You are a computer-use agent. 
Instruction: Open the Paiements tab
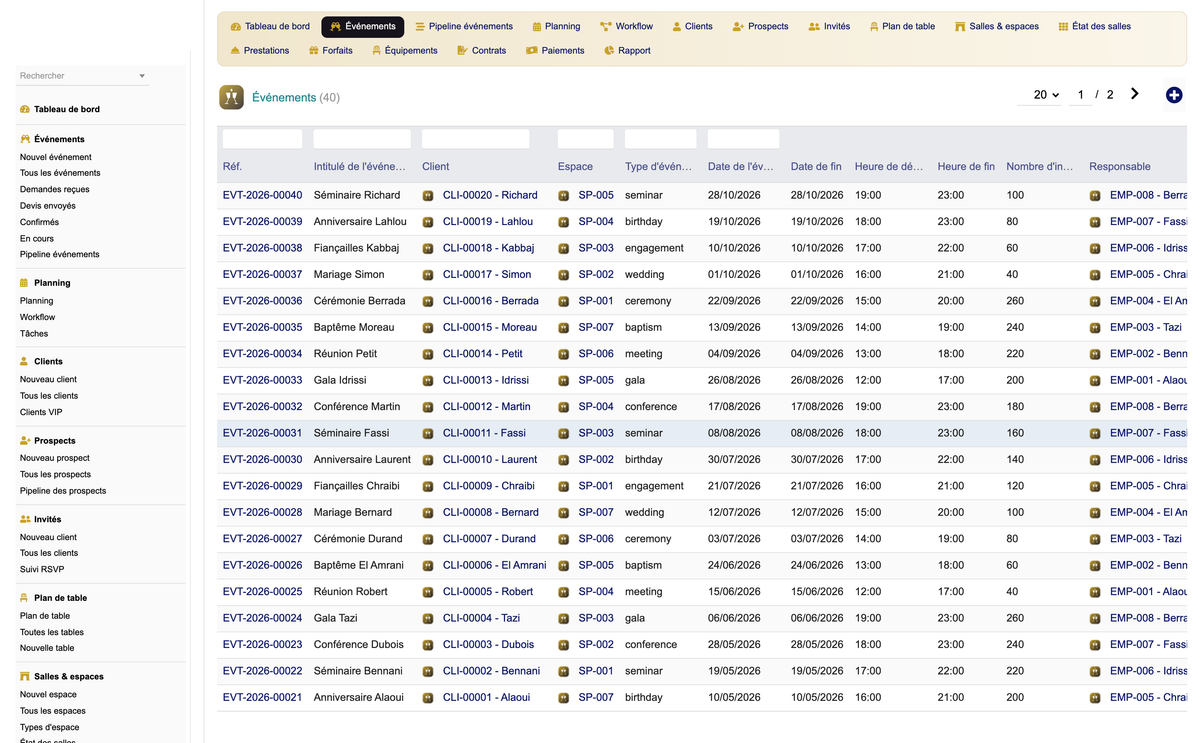[x=555, y=50]
